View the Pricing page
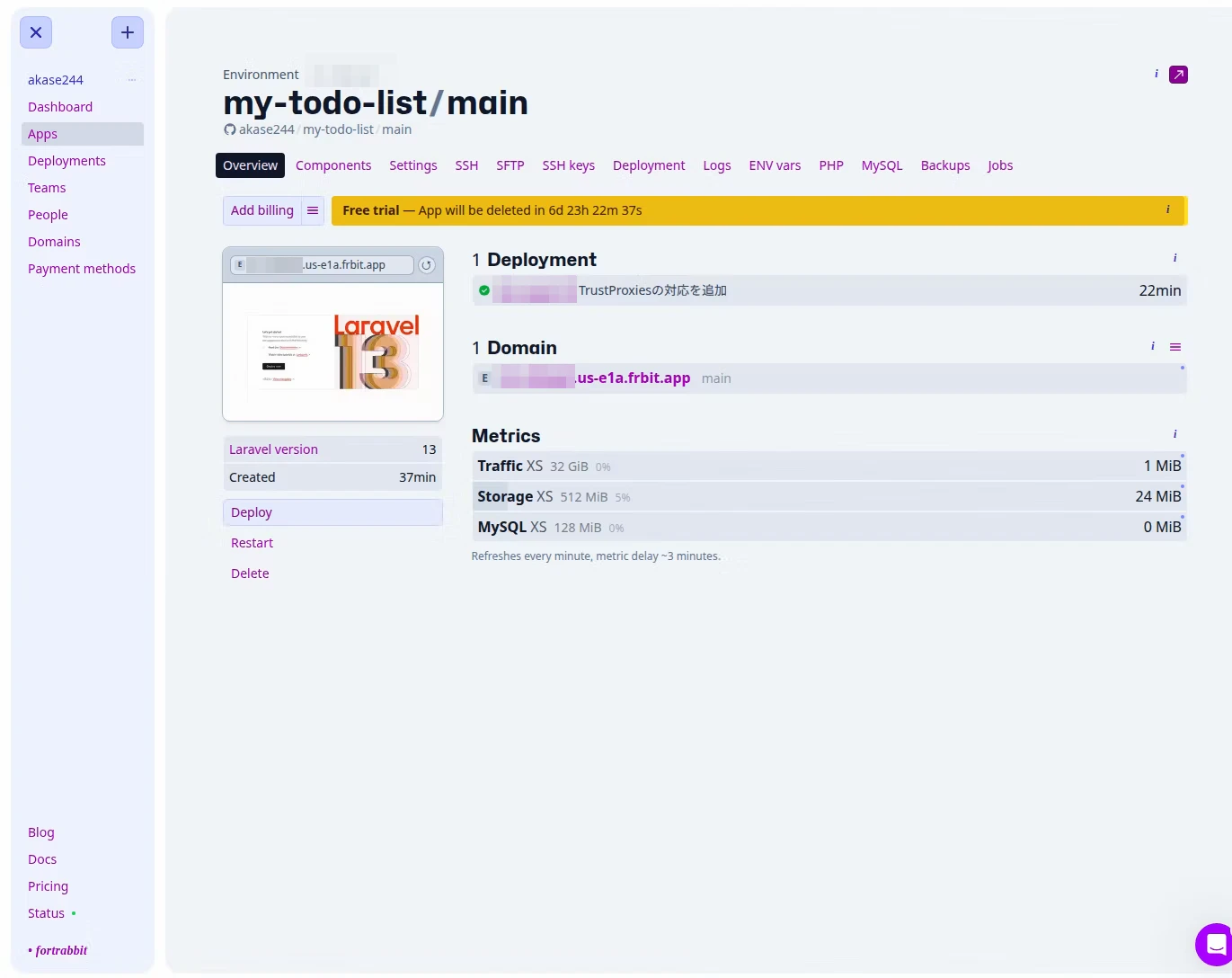The width and height of the screenshot is (1232, 978). click(x=48, y=886)
